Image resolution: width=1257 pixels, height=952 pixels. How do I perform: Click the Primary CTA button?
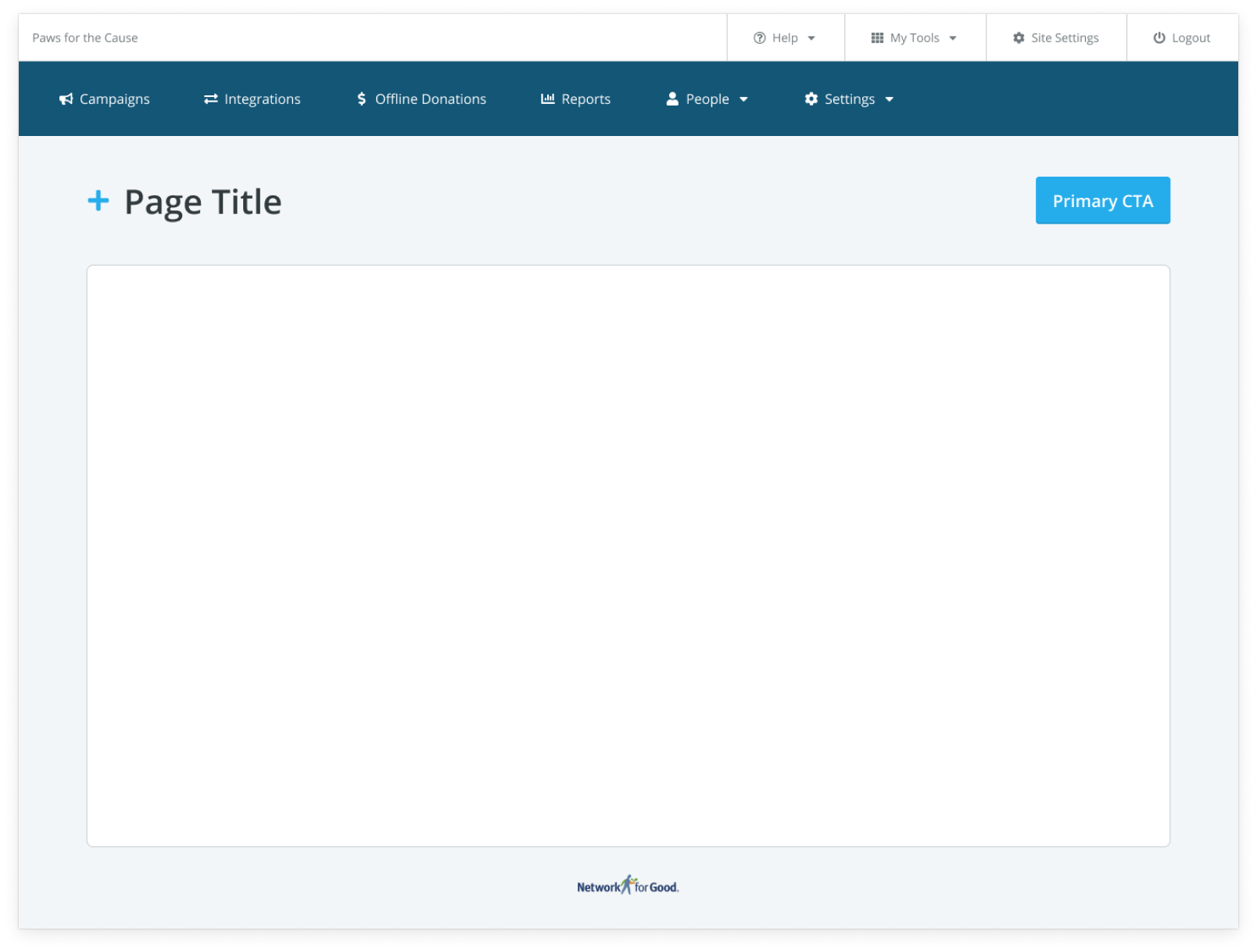click(1102, 200)
